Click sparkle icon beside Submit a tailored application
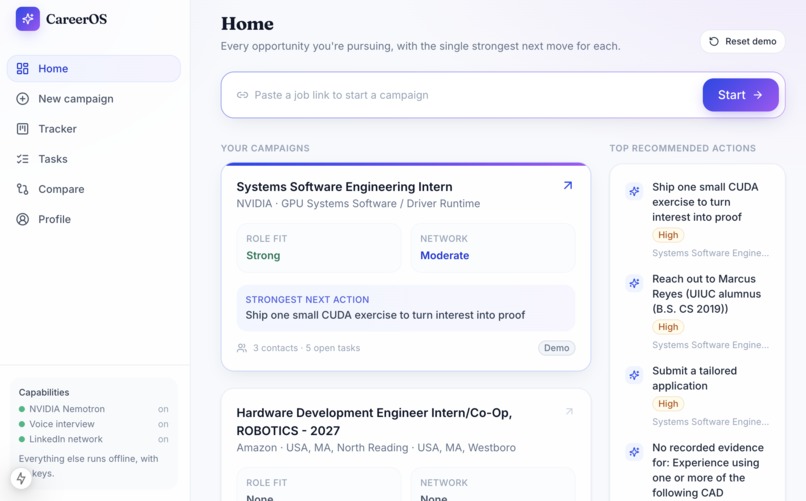 [634, 375]
